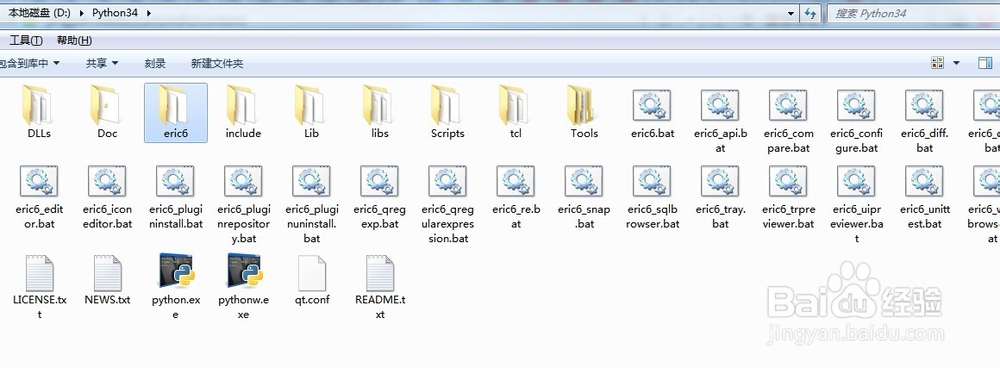Select the LICENSE.txt file

point(39,287)
